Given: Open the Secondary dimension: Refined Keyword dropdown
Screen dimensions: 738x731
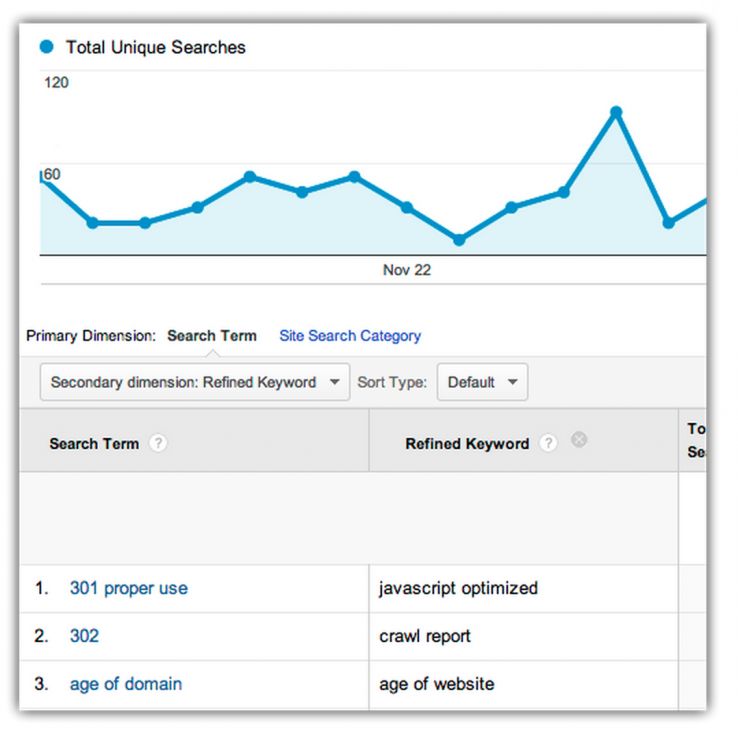Looking at the screenshot, I should click(x=195, y=382).
